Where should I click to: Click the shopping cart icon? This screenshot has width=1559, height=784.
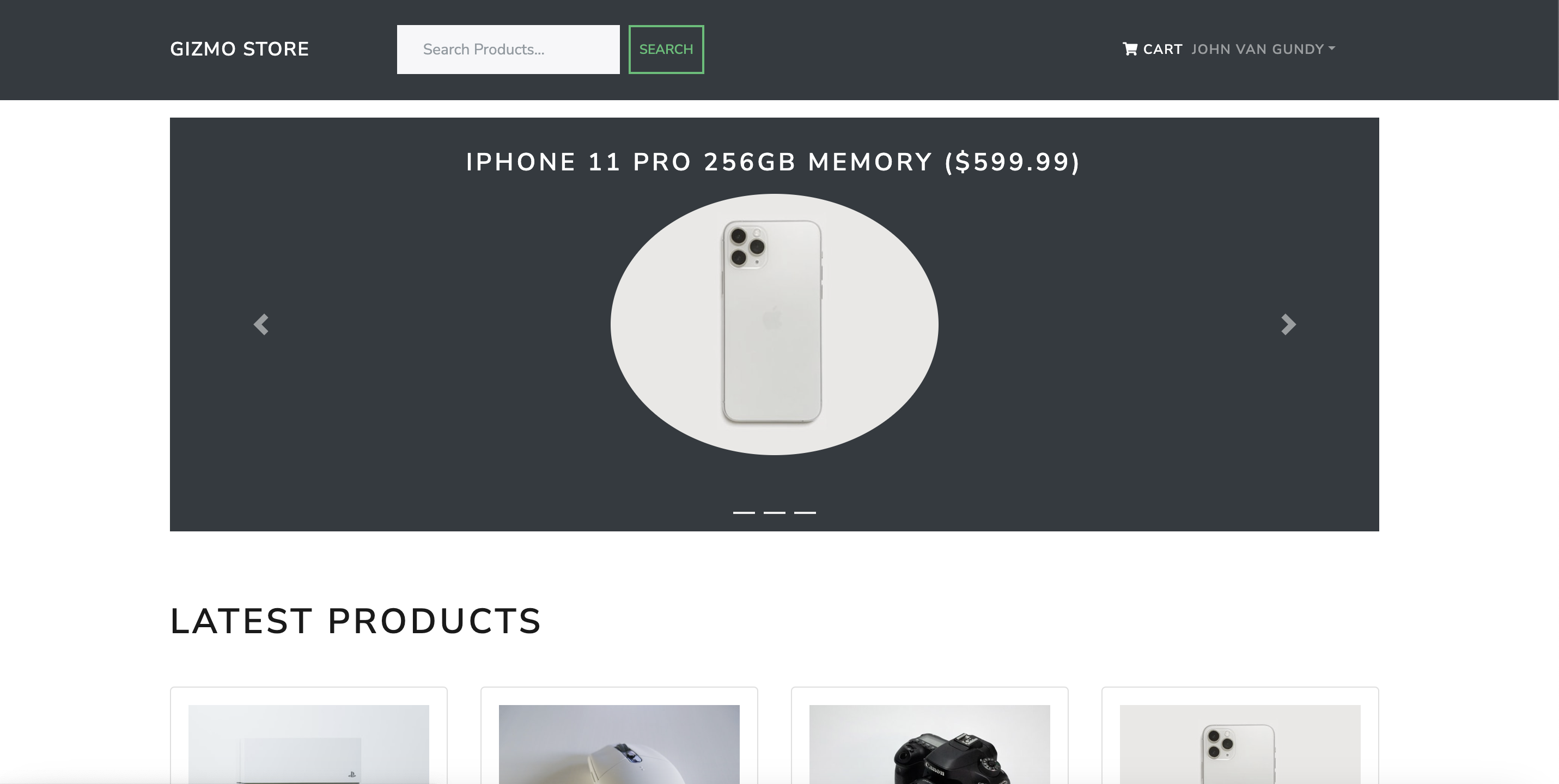(x=1129, y=49)
